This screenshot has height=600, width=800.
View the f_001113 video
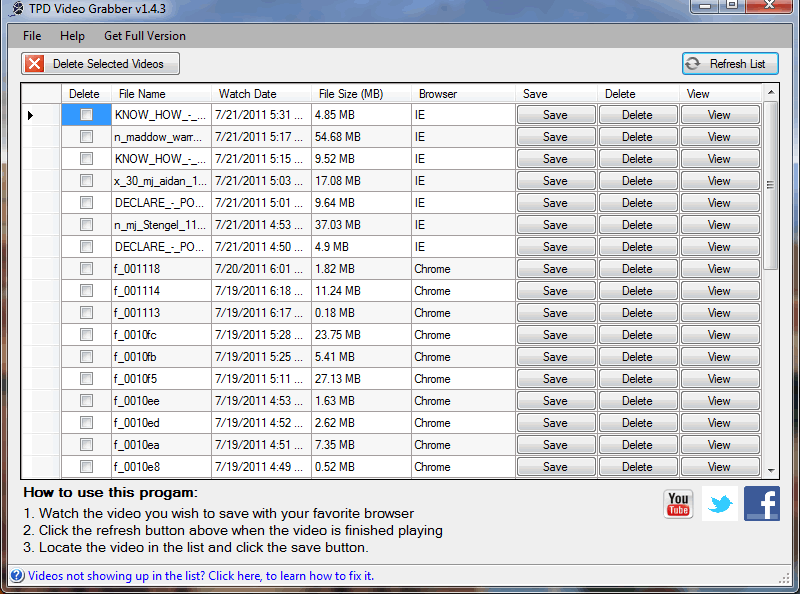pos(720,313)
